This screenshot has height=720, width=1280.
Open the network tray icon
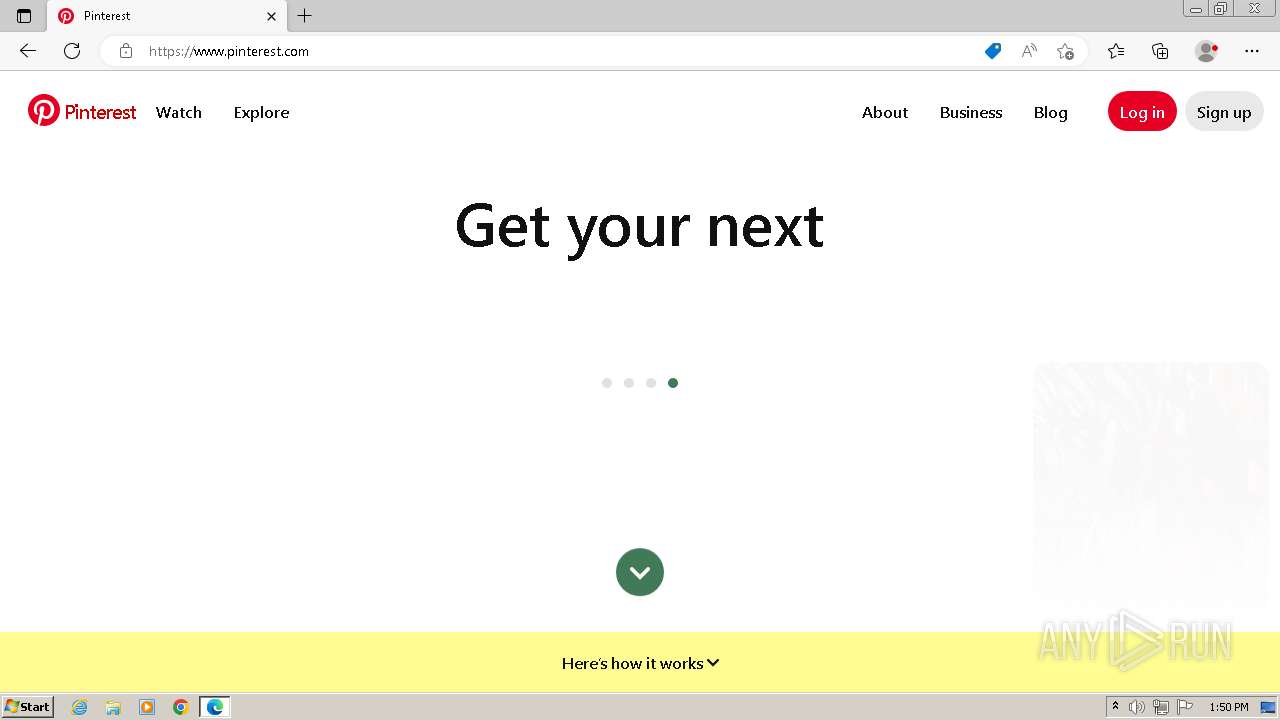[x=1161, y=707]
